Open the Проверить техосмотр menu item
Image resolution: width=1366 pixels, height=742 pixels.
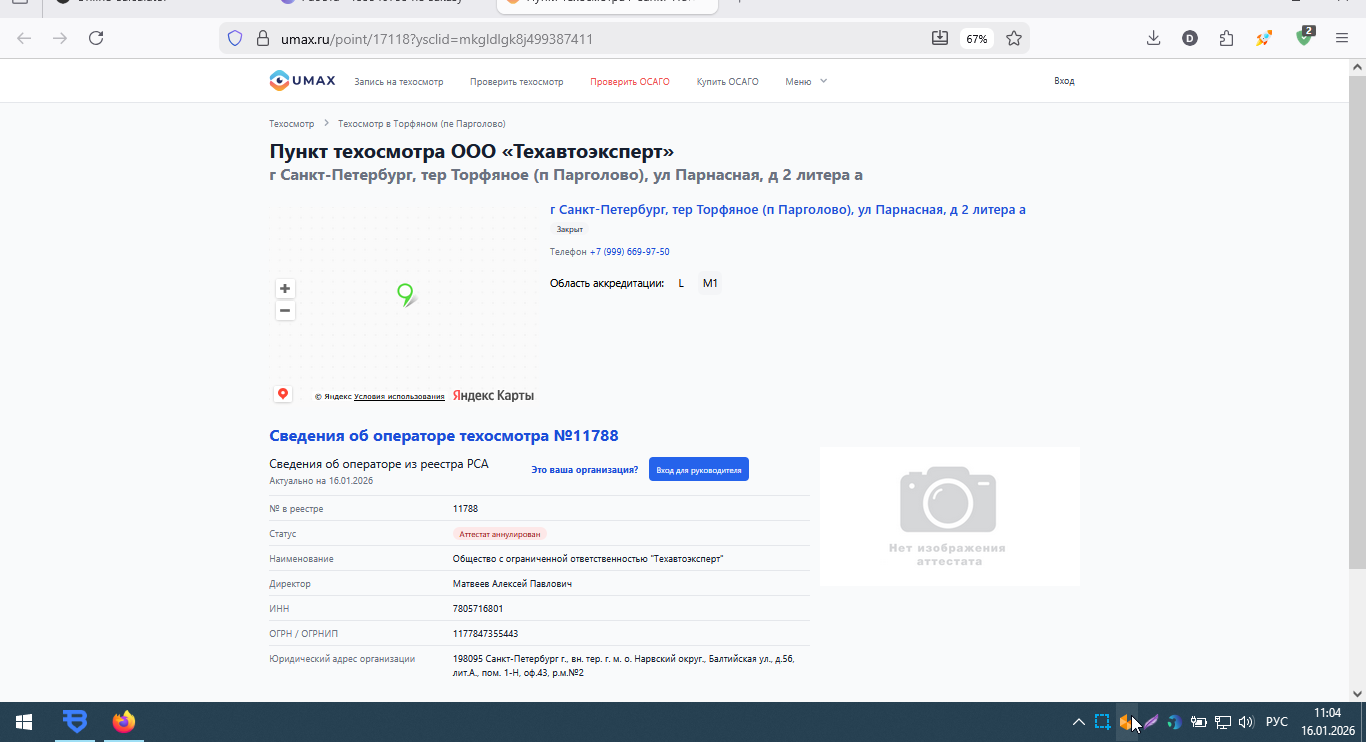[517, 82]
